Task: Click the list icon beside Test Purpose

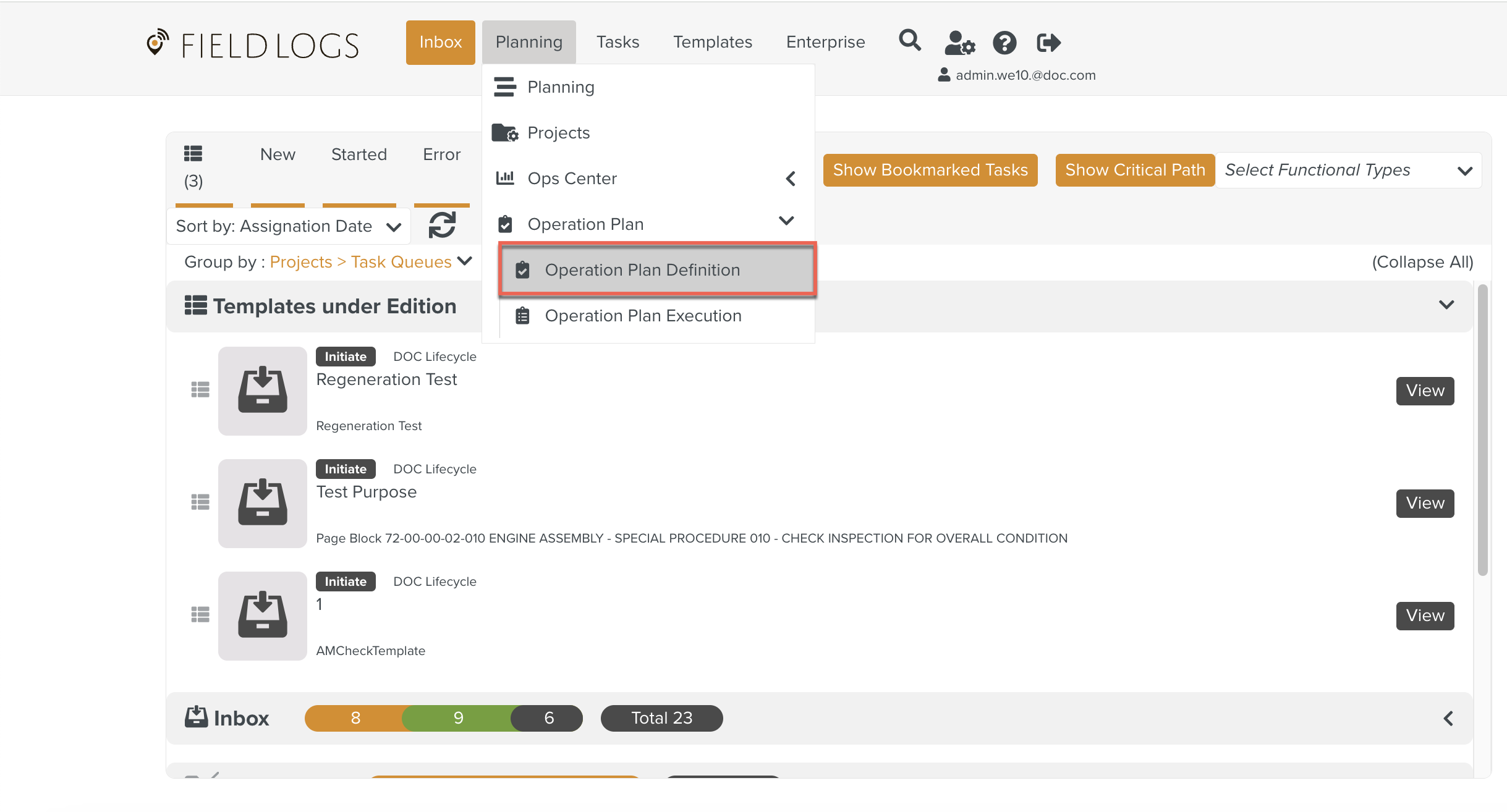Action: pos(200,502)
